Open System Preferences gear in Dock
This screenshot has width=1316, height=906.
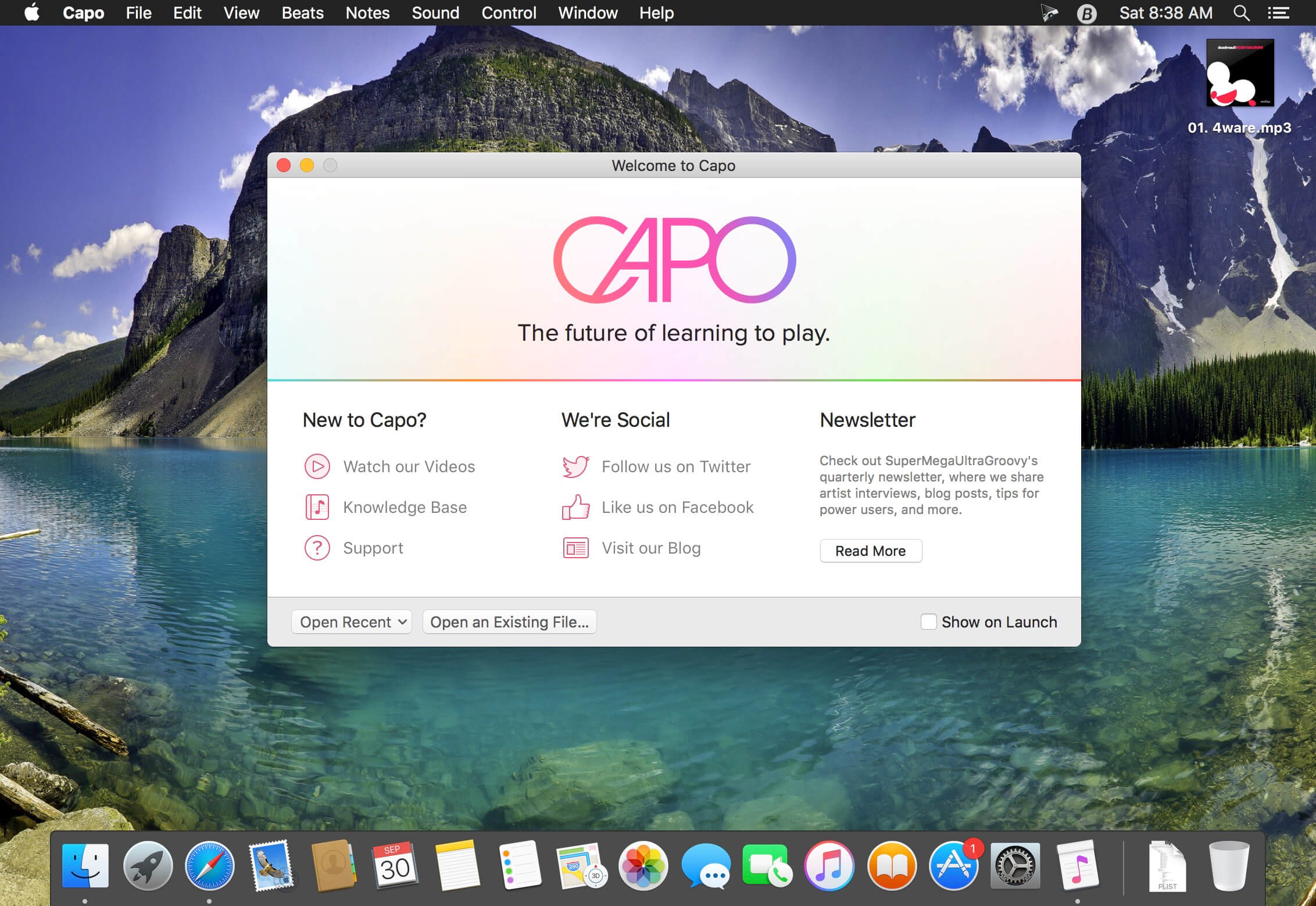[x=1015, y=866]
